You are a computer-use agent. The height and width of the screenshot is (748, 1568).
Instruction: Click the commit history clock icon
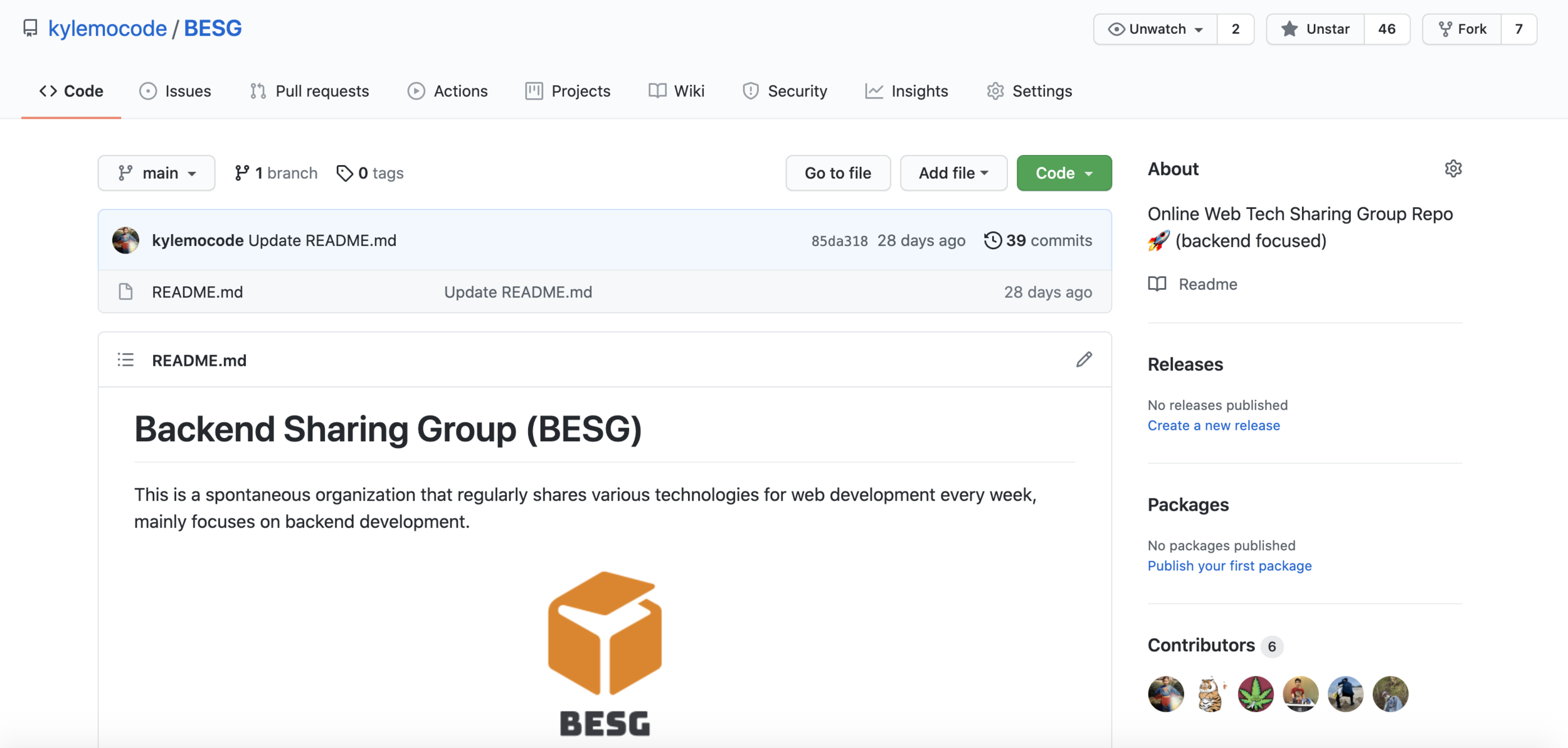coord(992,240)
